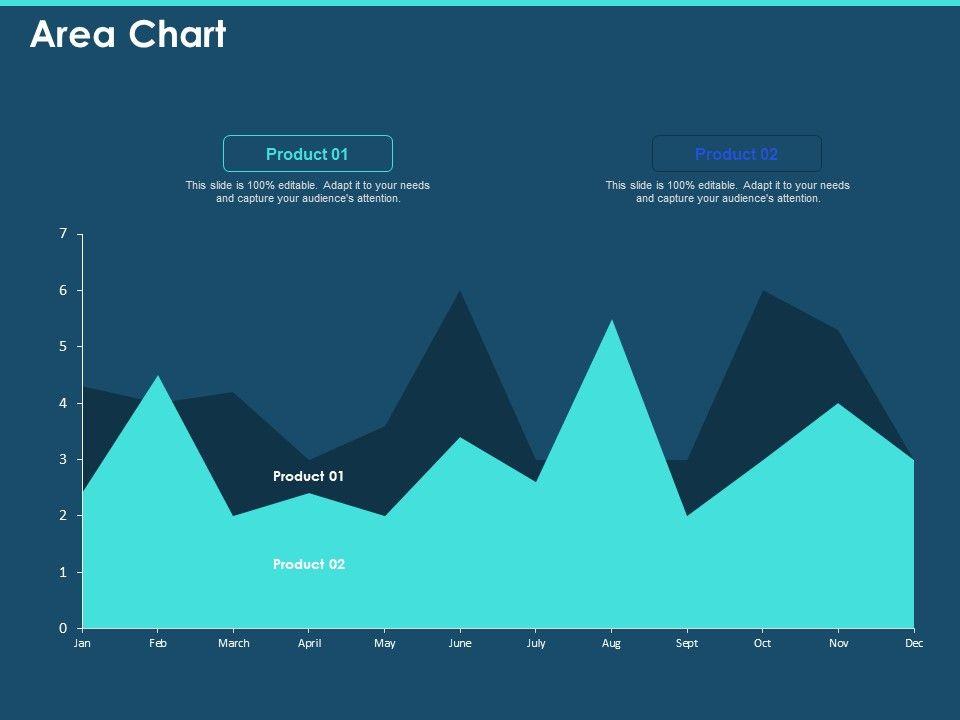Select the white Product 01 label inside chart
This screenshot has height=720, width=960.
tap(308, 476)
